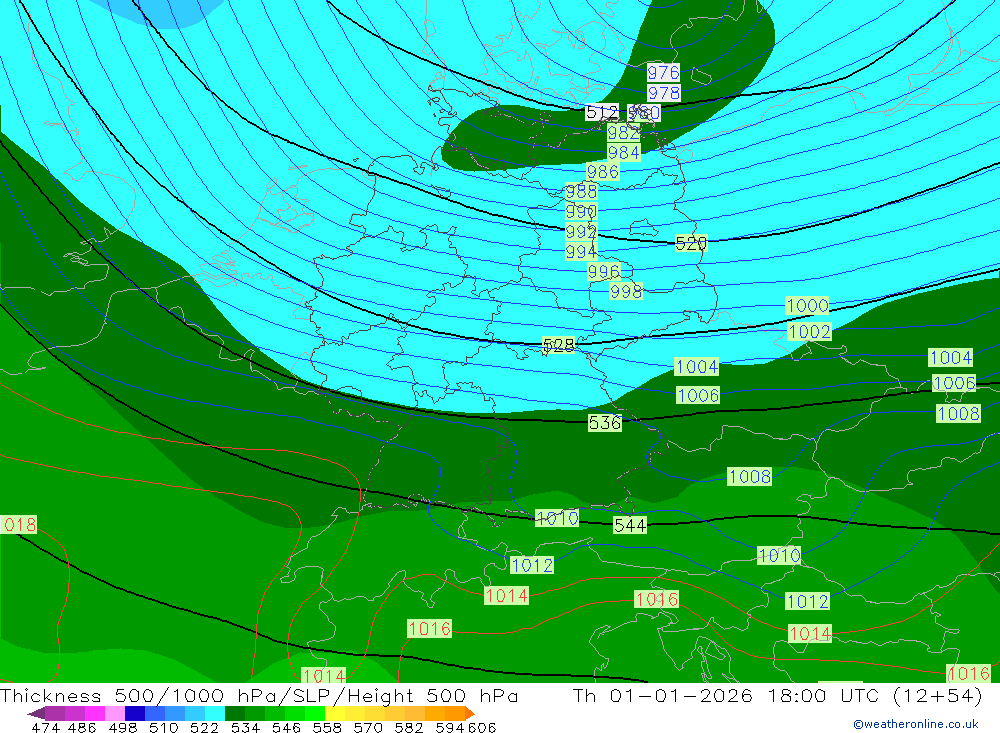Viewport: 1000px width, 733px height.
Task: Click the 546 legend value
Action: 286,727
